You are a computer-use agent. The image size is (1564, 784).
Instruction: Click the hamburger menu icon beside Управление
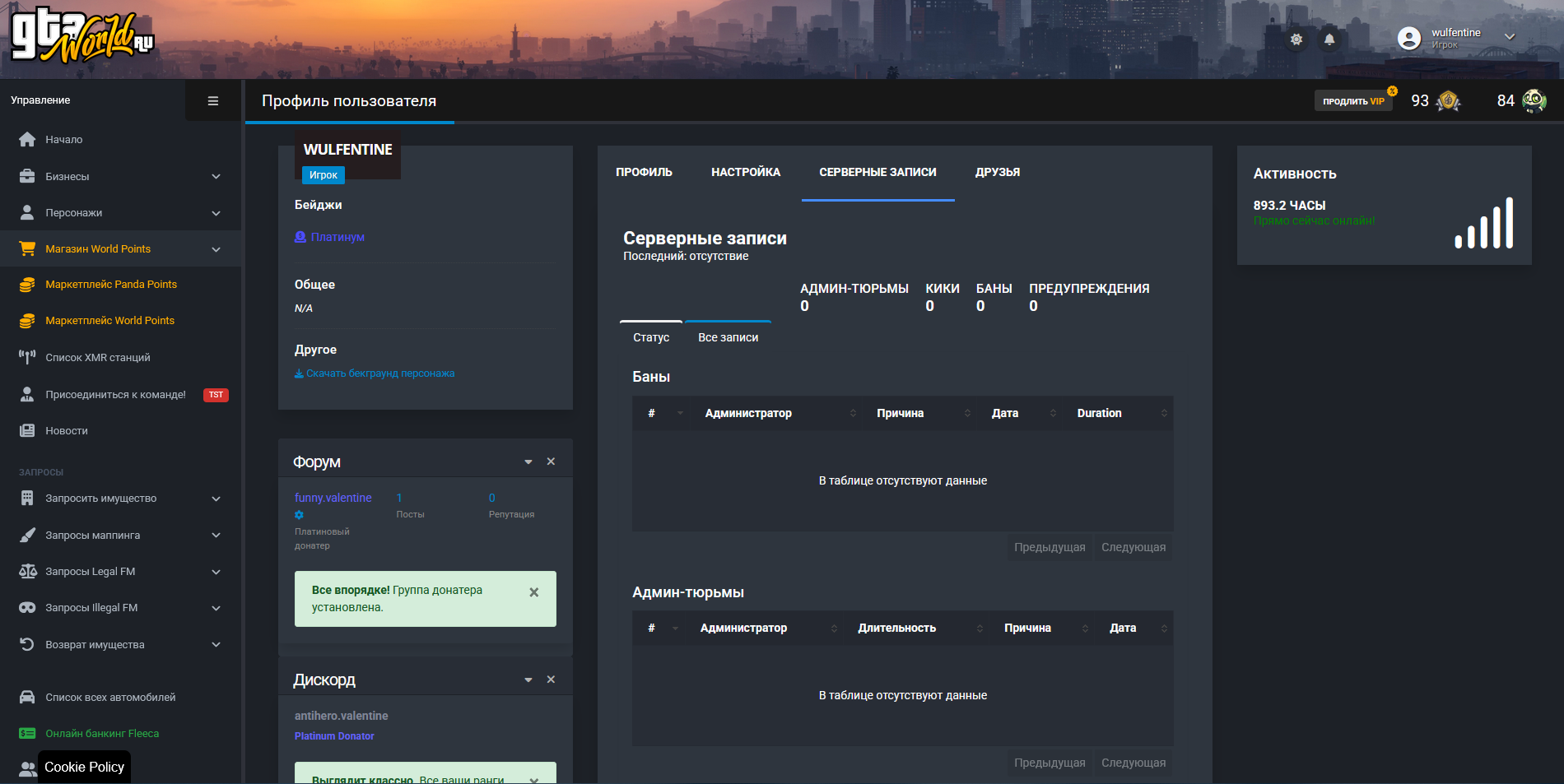pos(213,100)
